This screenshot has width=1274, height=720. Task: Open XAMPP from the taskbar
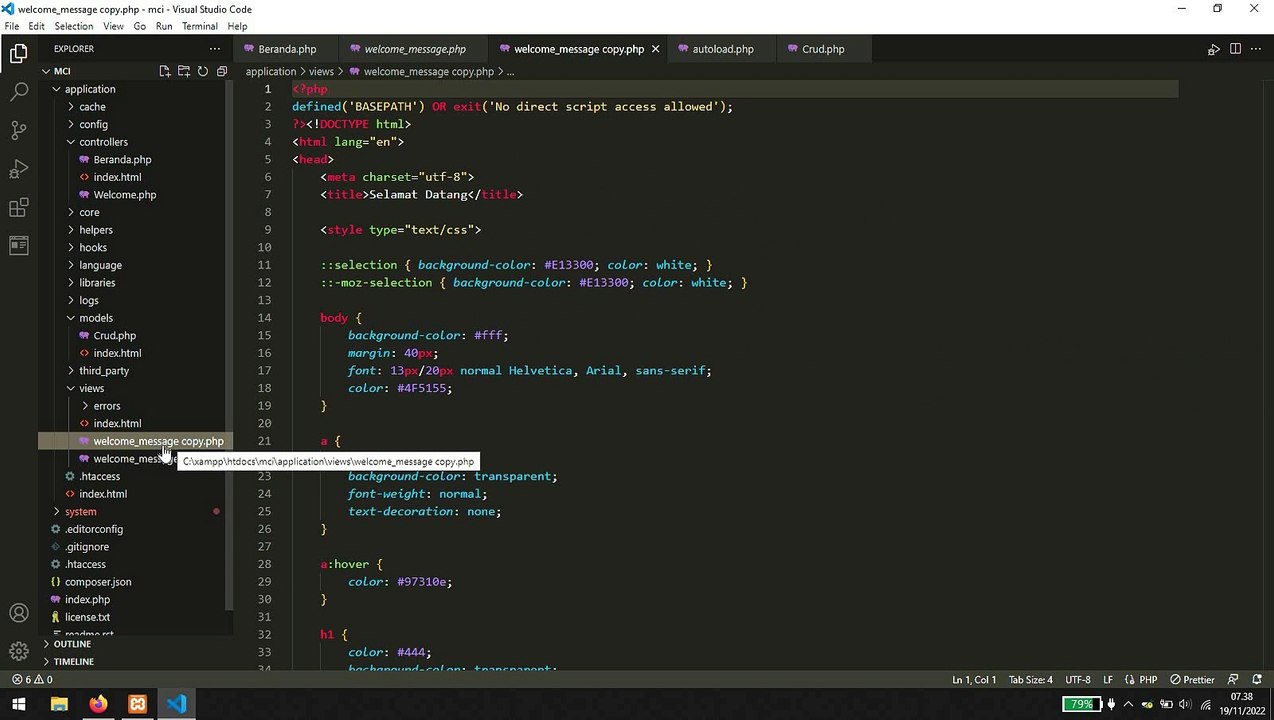(x=137, y=704)
